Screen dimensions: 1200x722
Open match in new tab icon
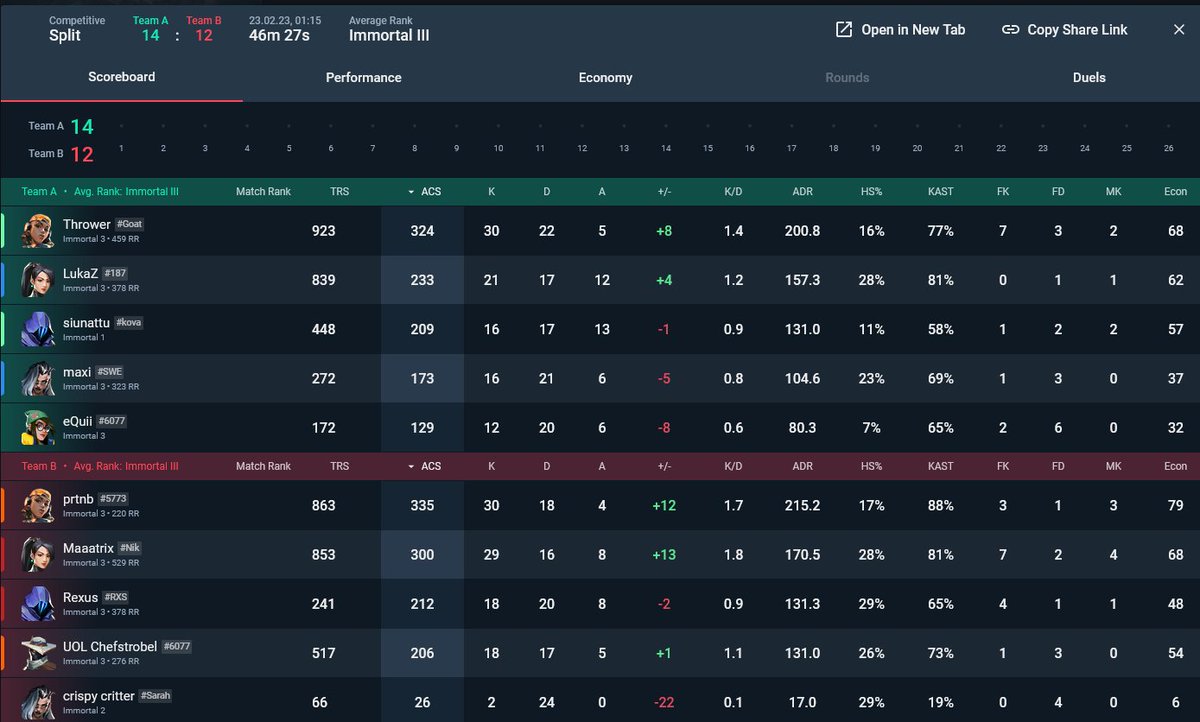(x=844, y=30)
